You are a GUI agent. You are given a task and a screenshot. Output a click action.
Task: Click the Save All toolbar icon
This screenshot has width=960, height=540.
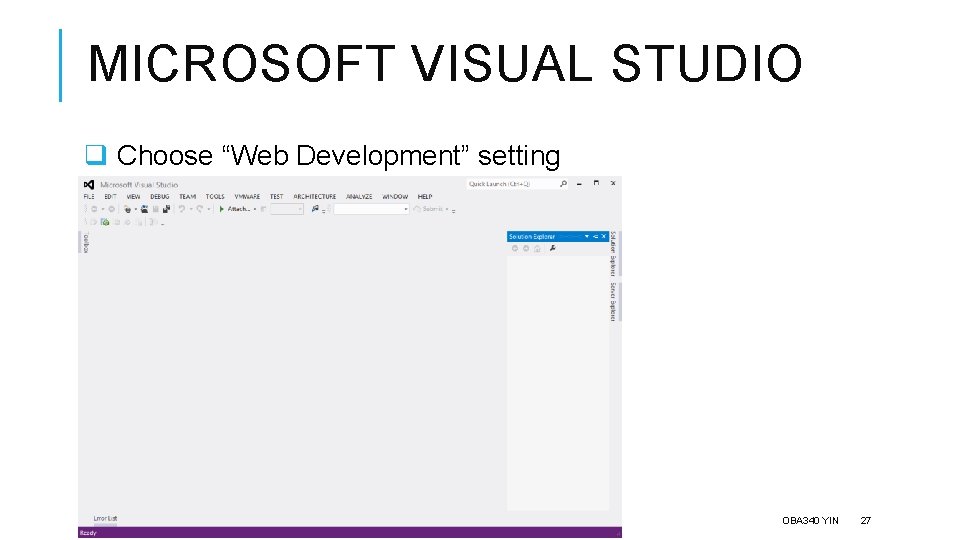pos(167,209)
